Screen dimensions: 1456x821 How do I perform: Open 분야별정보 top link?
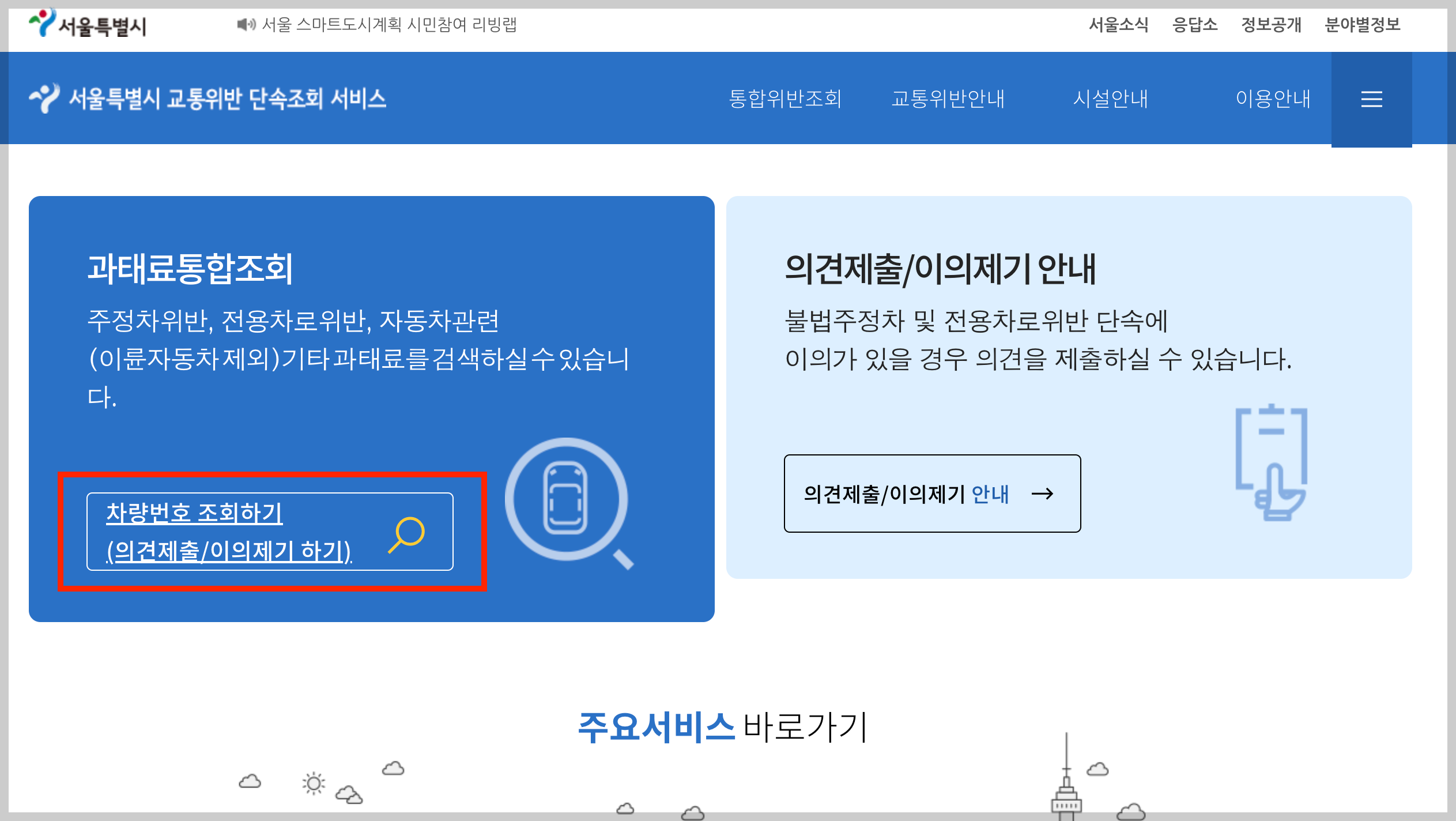tap(1362, 25)
